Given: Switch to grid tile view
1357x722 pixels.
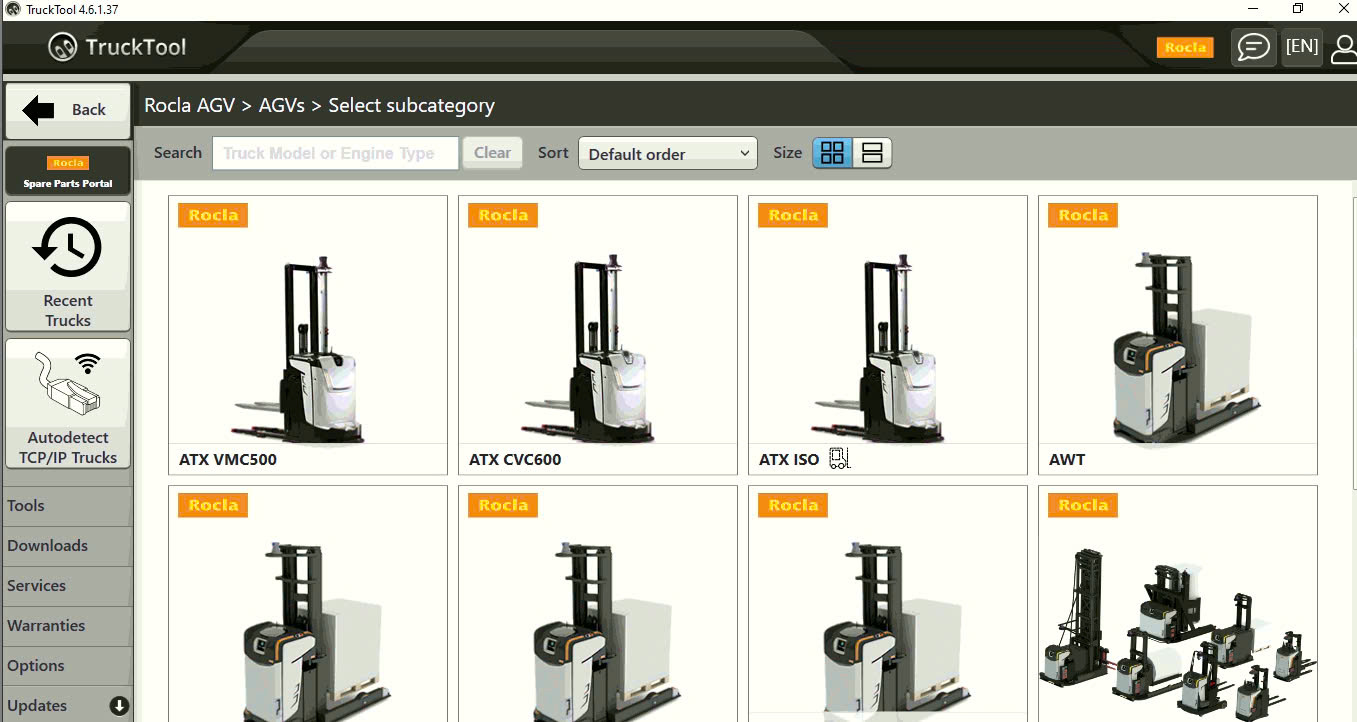Looking at the screenshot, I should (832, 153).
